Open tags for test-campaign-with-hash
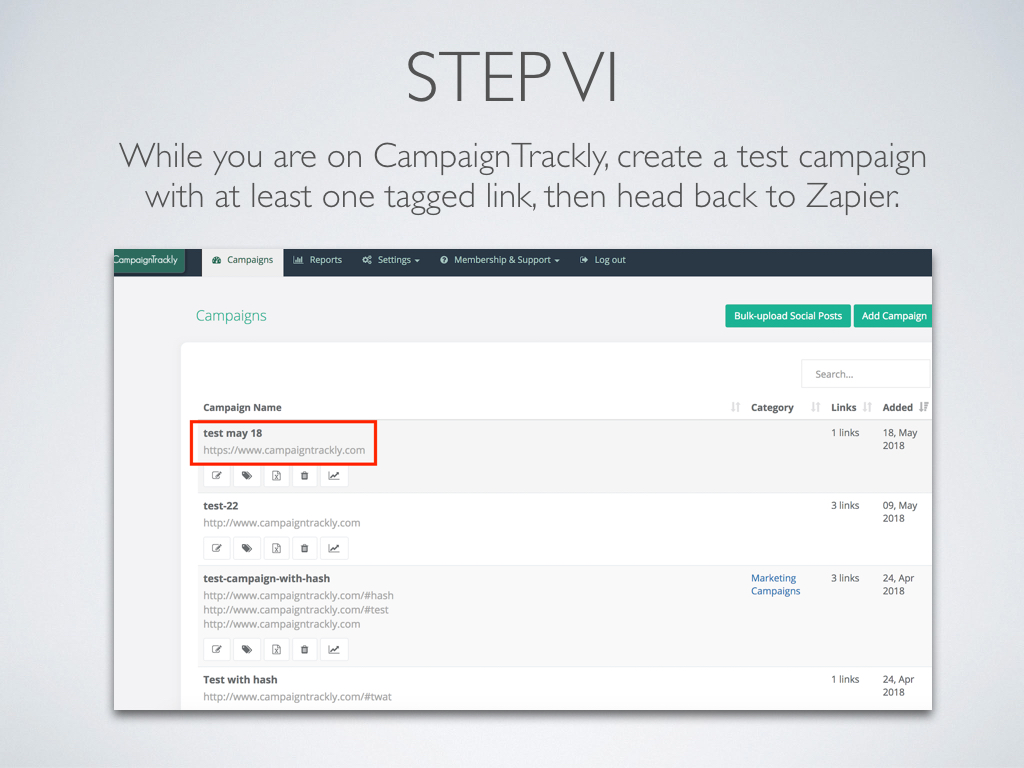The width and height of the screenshot is (1024, 768). pyautogui.click(x=247, y=649)
